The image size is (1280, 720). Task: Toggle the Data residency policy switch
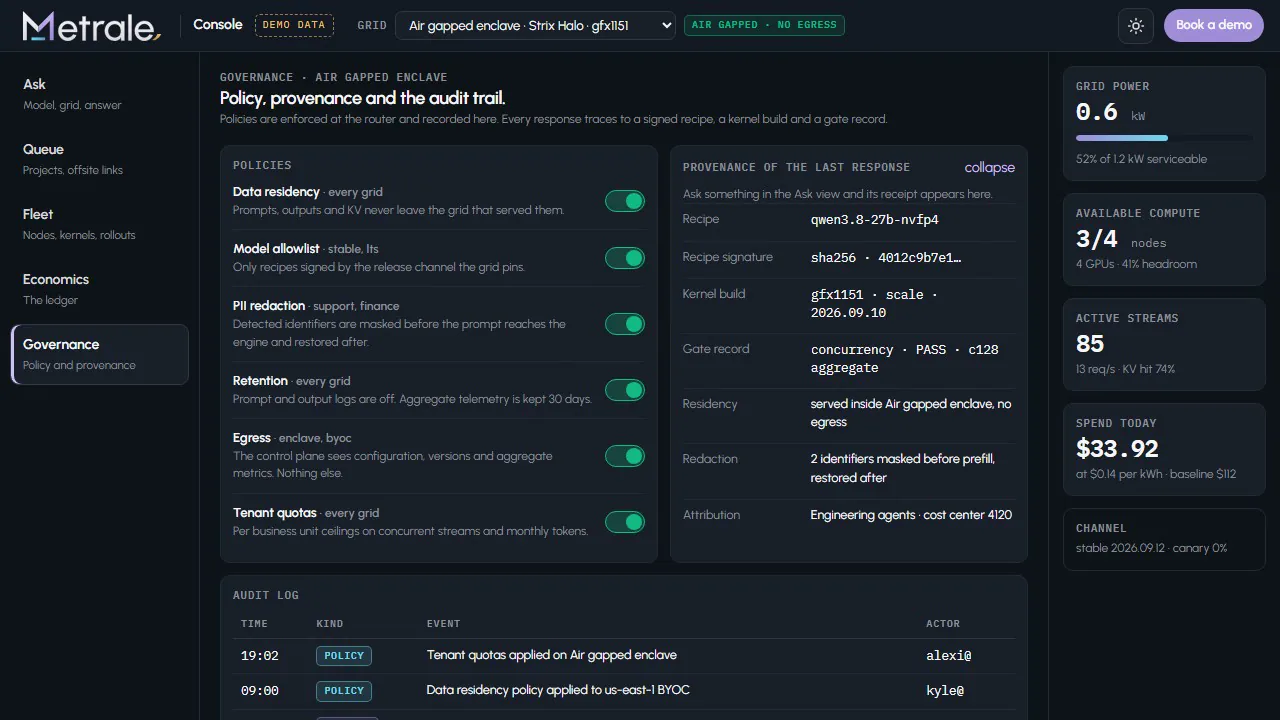[625, 201]
